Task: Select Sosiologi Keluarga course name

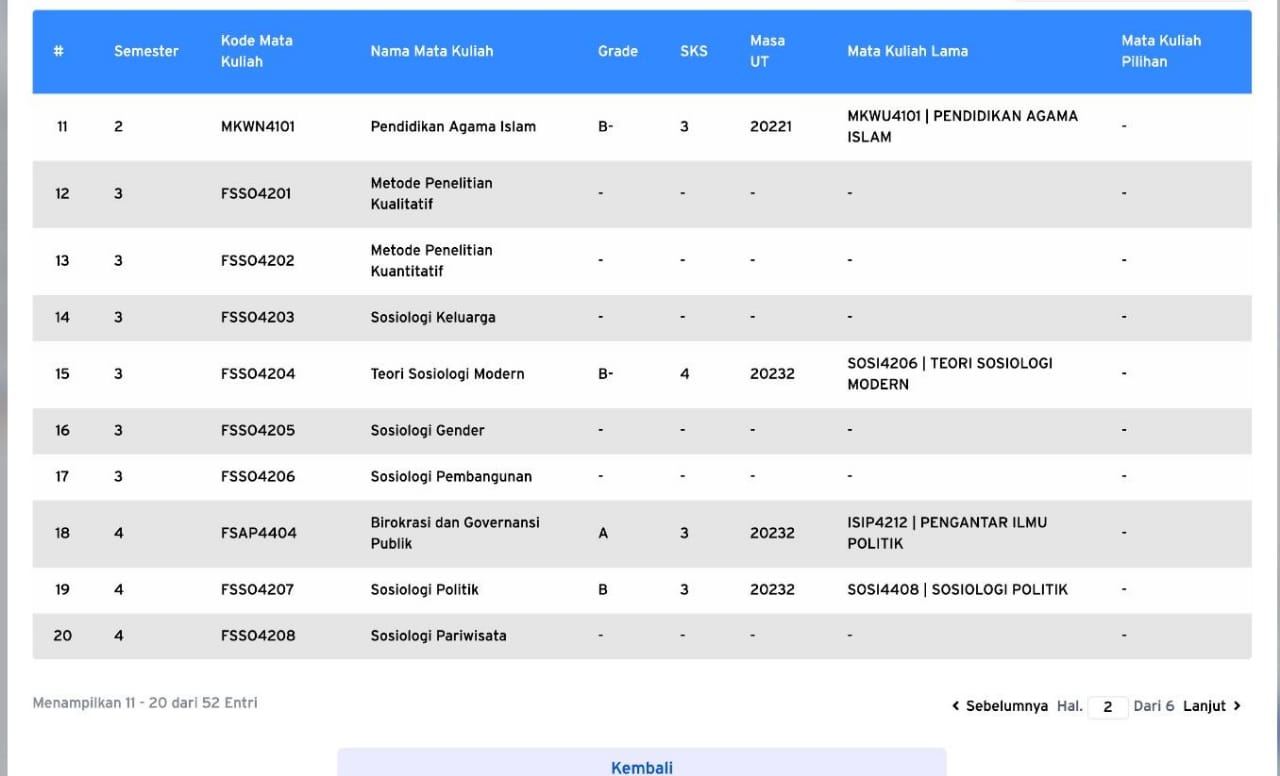Action: 433,318
